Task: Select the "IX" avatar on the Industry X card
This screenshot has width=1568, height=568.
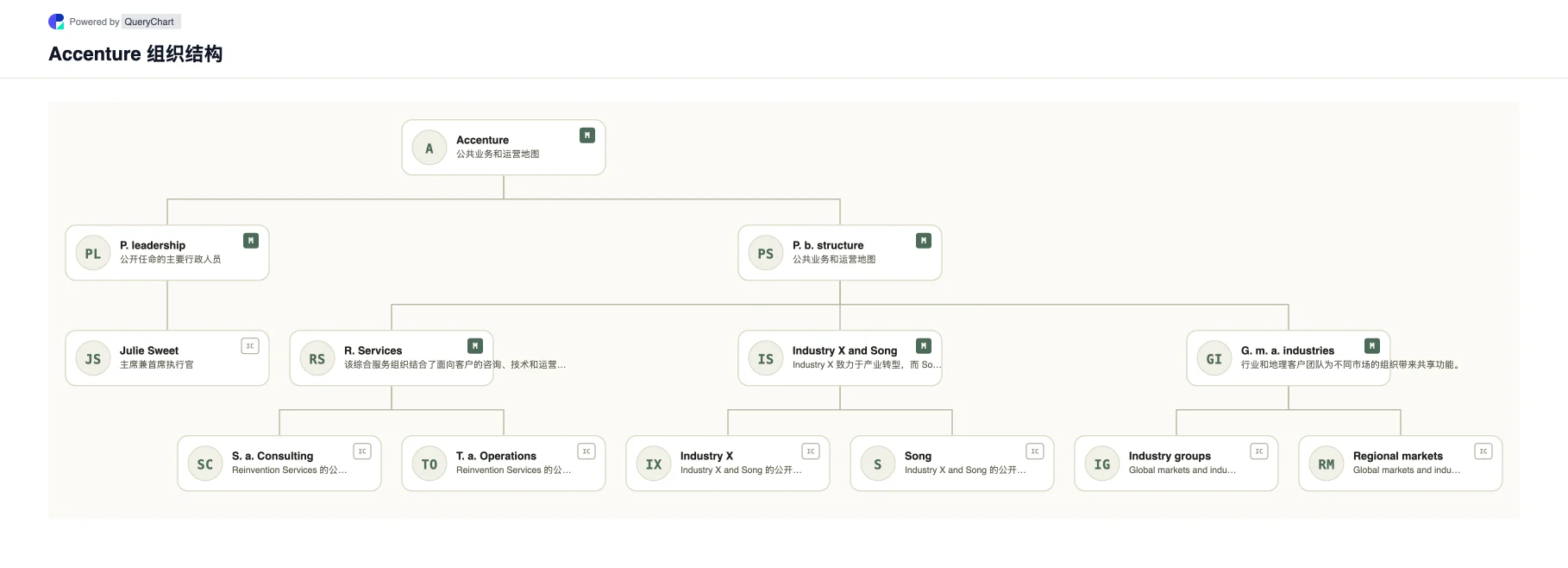Action: 654,464
